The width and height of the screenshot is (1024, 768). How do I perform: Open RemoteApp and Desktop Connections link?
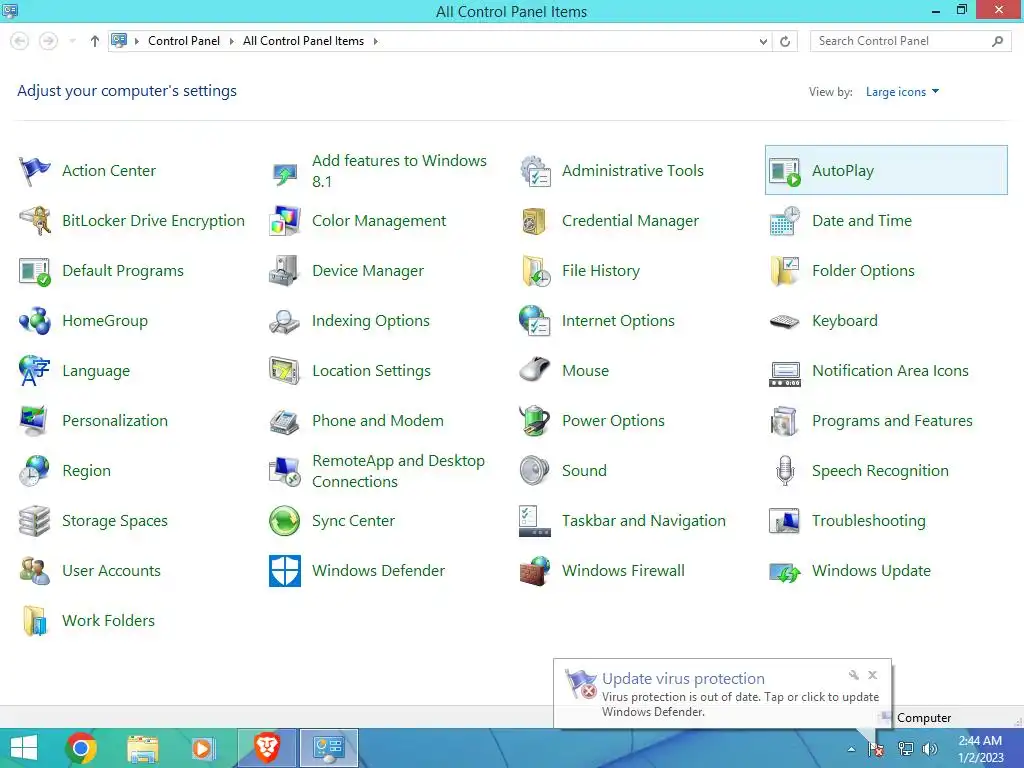tap(398, 471)
